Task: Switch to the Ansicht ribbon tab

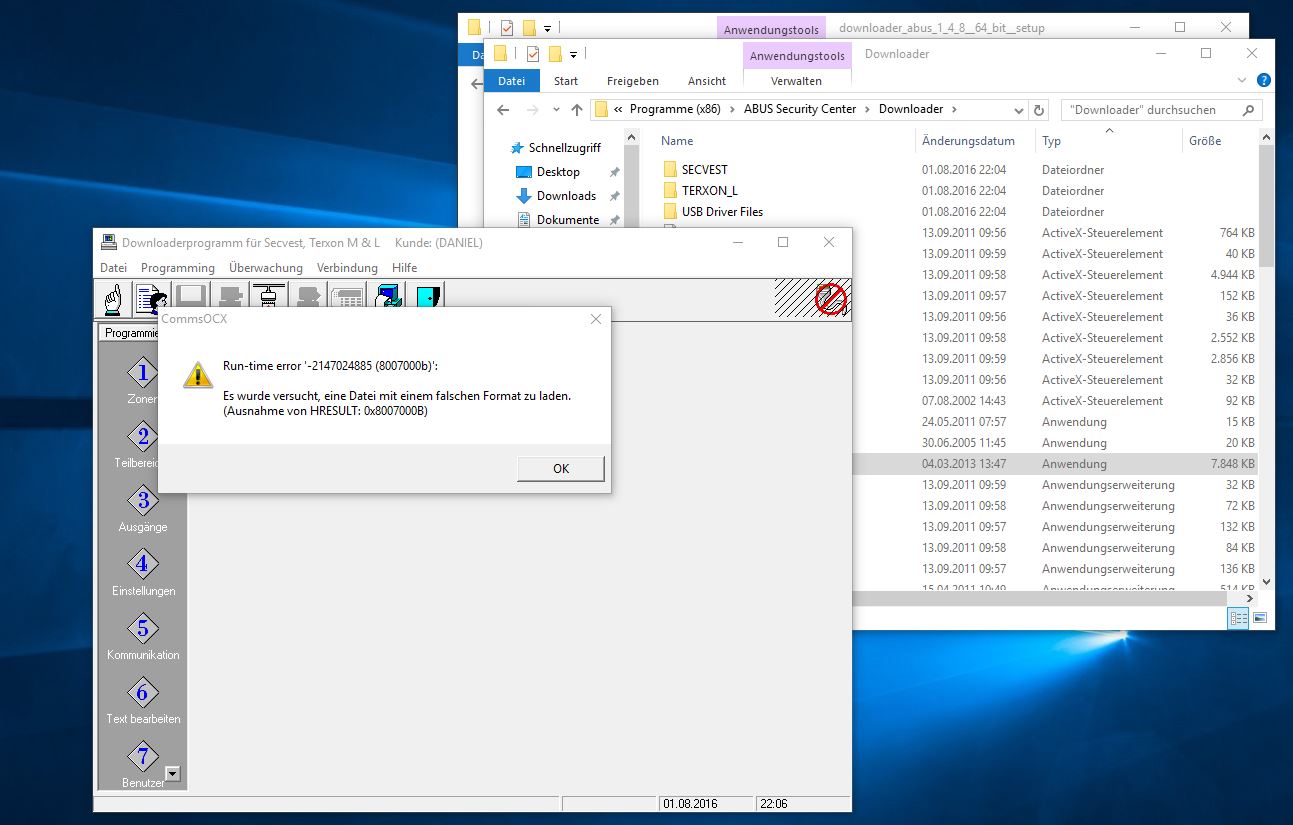Action: click(706, 81)
